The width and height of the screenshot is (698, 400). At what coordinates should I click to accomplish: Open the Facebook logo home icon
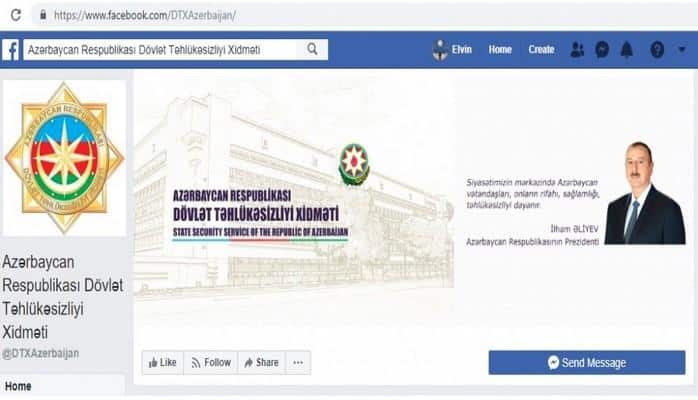pos(10,49)
